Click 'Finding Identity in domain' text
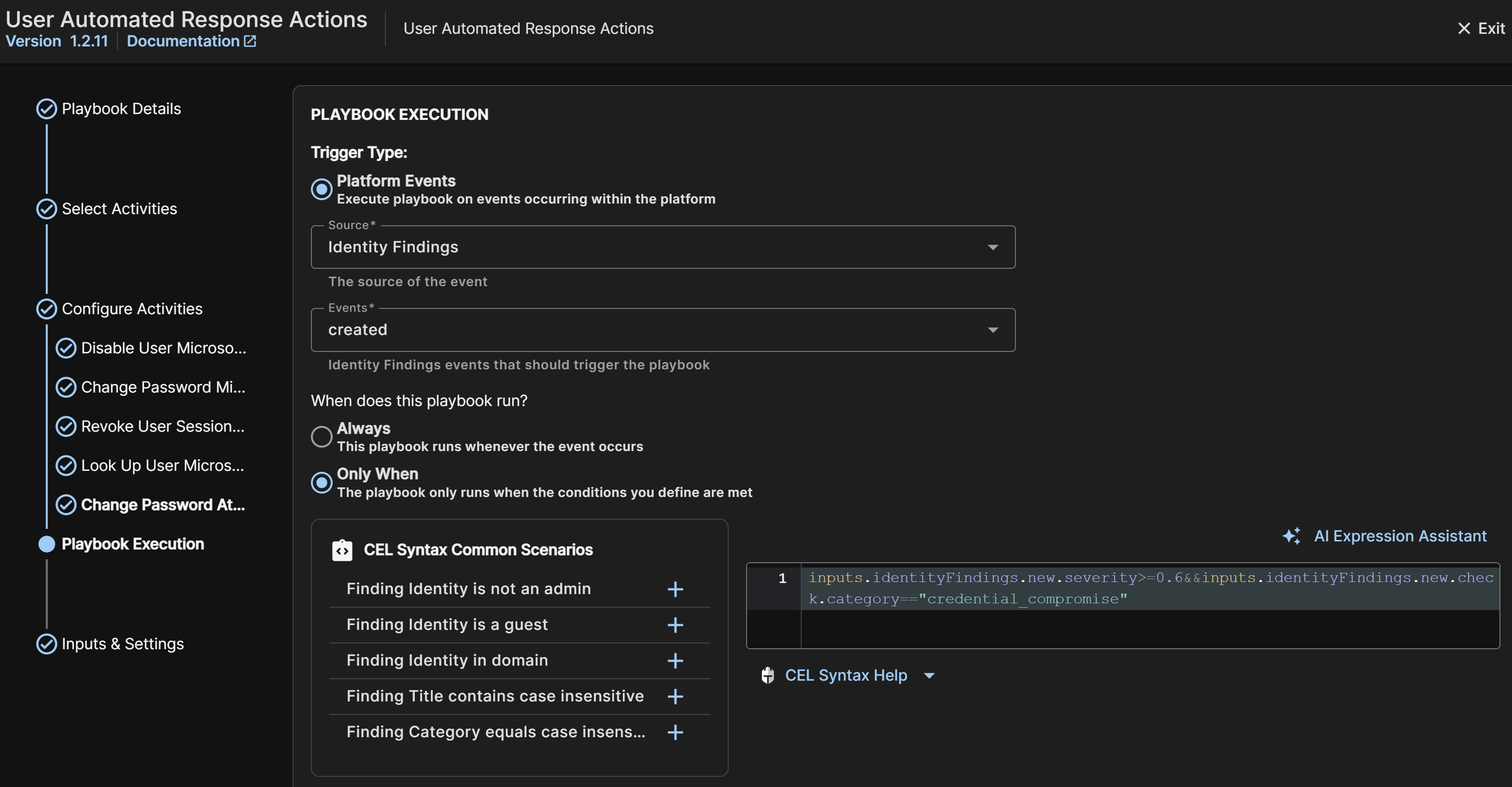 tap(447, 661)
